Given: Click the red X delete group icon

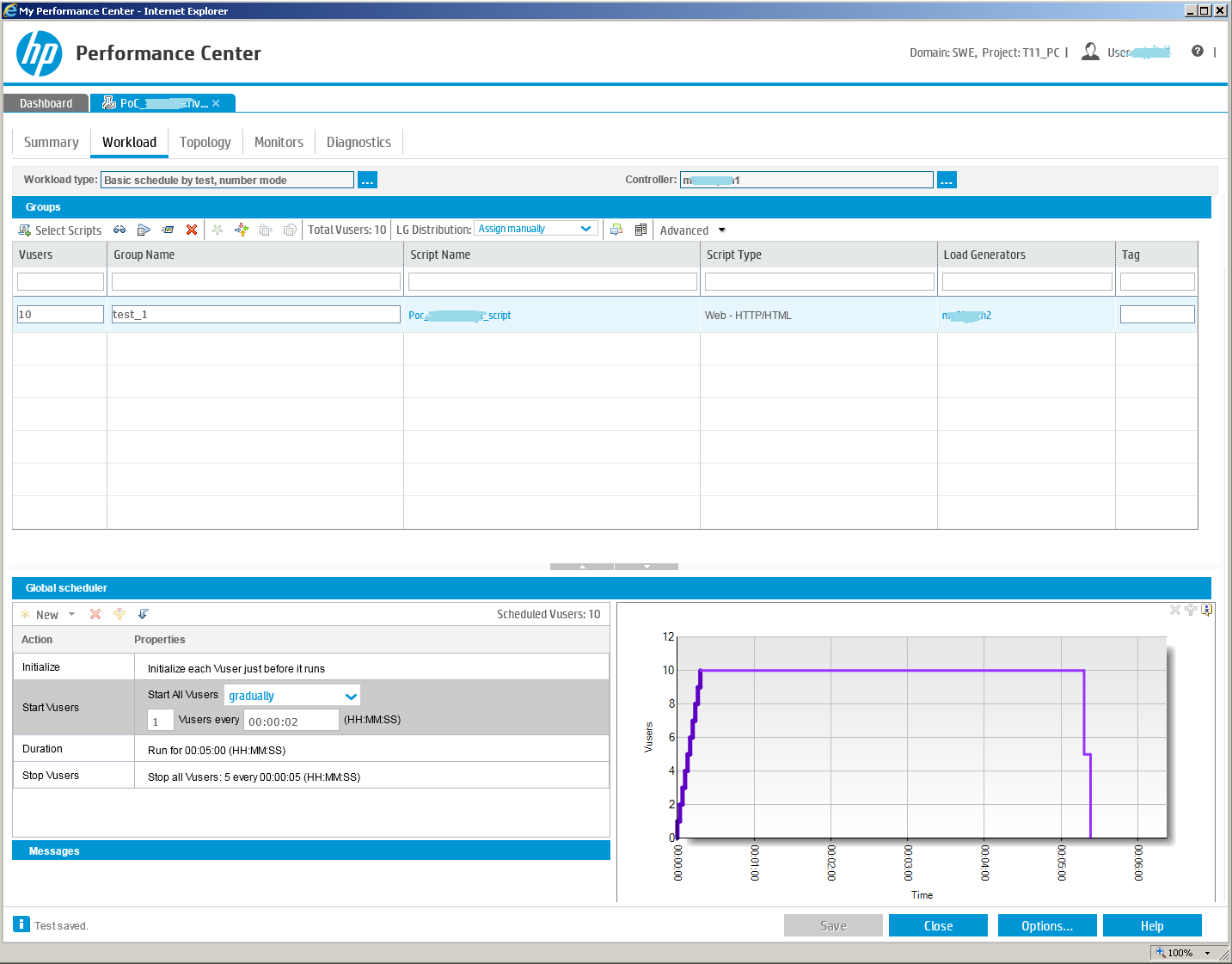Looking at the screenshot, I should pyautogui.click(x=192, y=230).
